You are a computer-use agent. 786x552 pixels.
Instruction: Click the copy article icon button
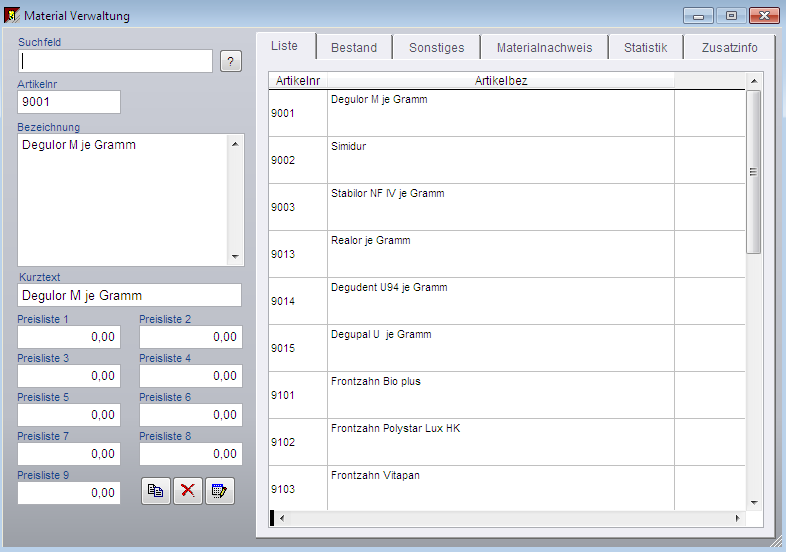tap(156, 491)
